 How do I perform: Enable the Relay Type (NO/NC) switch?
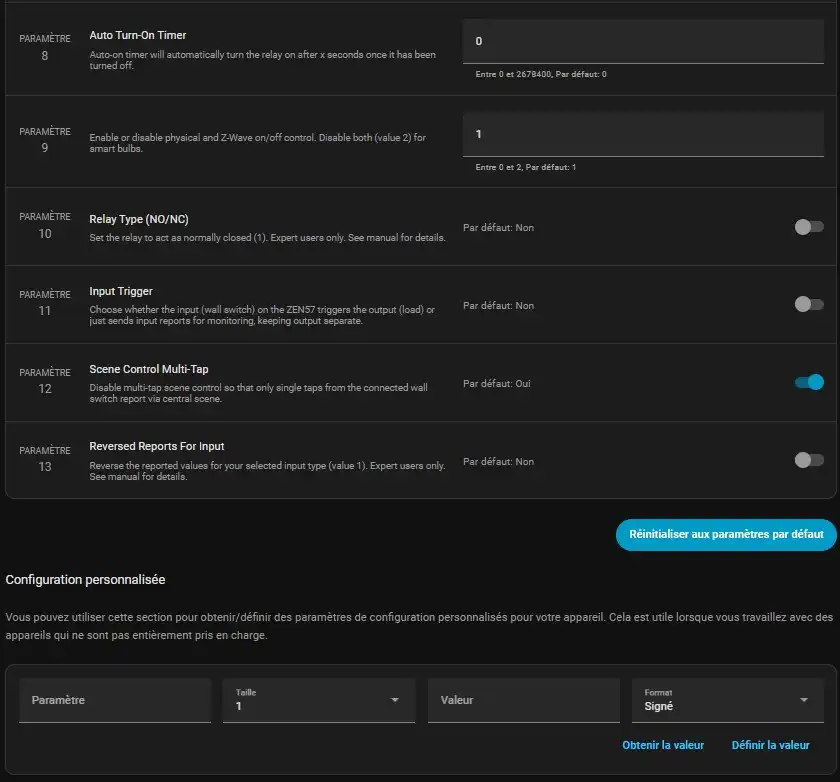tap(808, 227)
